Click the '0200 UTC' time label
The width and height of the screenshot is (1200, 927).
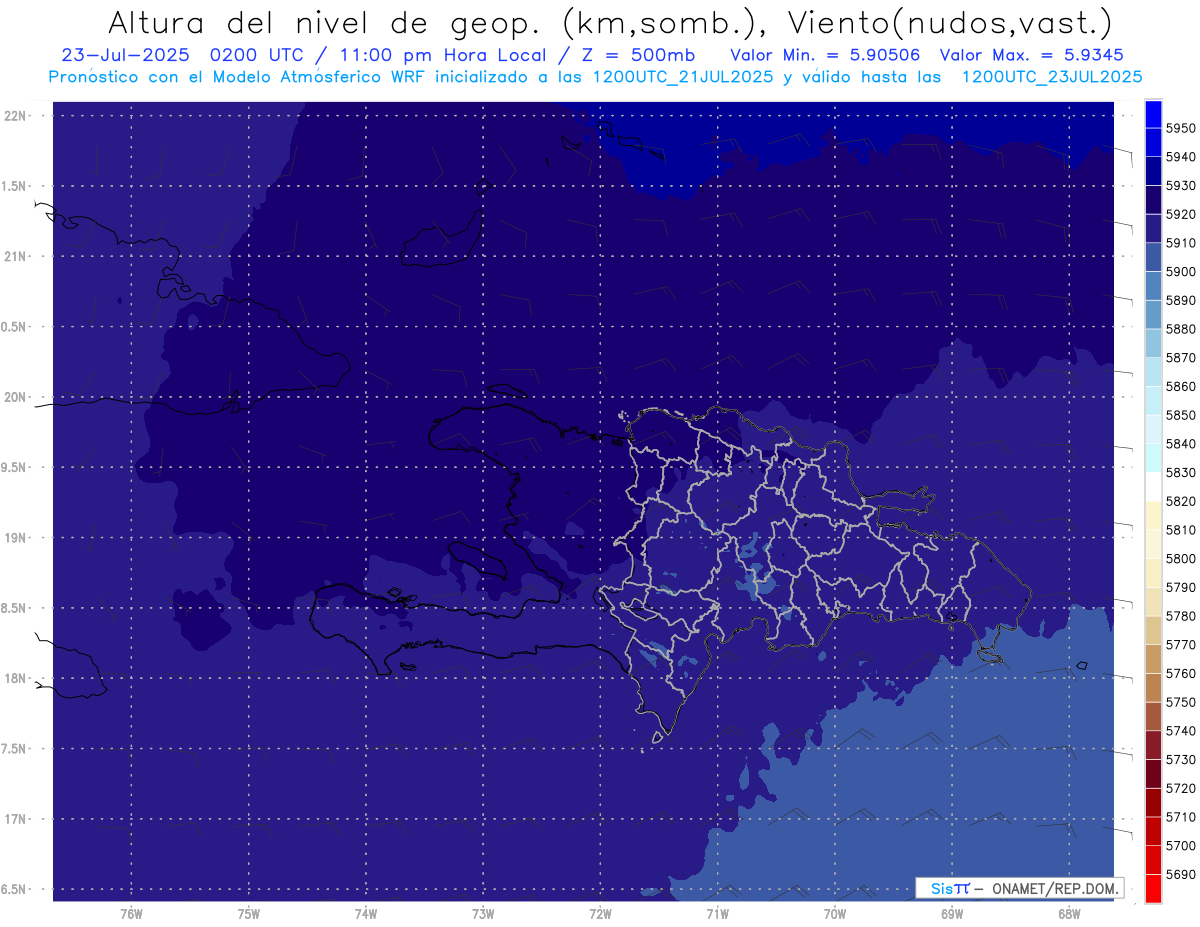point(259,55)
